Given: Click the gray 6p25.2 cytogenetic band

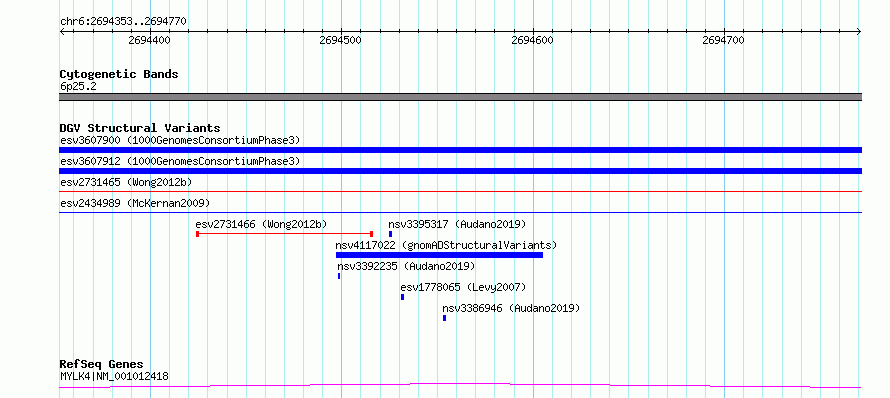Looking at the screenshot, I should coord(460,97).
